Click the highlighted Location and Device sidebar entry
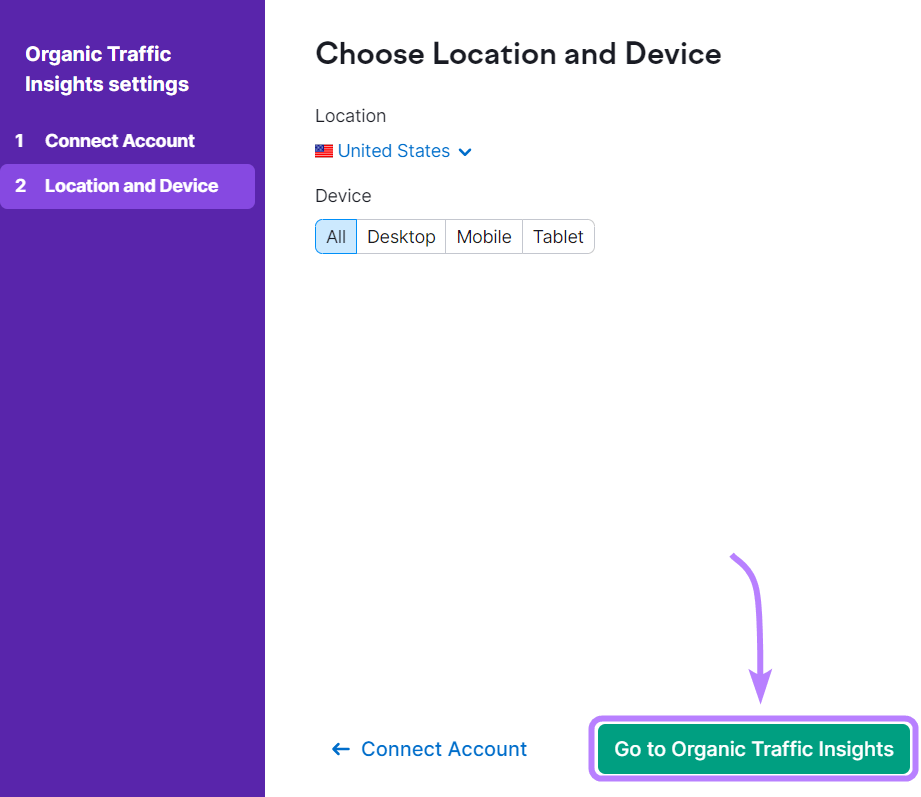The image size is (921, 797). [x=130, y=186]
